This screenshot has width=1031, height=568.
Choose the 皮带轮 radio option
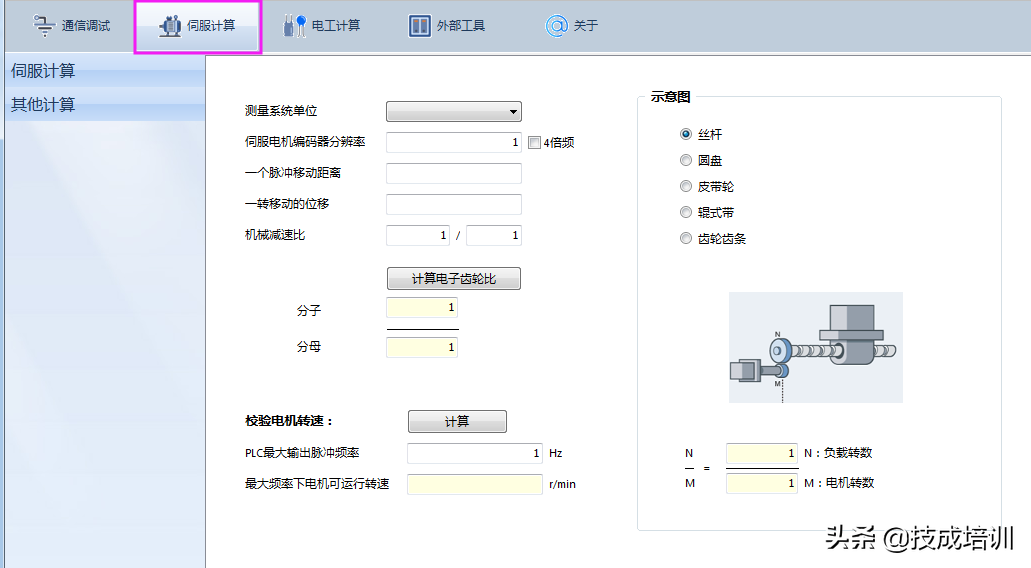point(685,186)
